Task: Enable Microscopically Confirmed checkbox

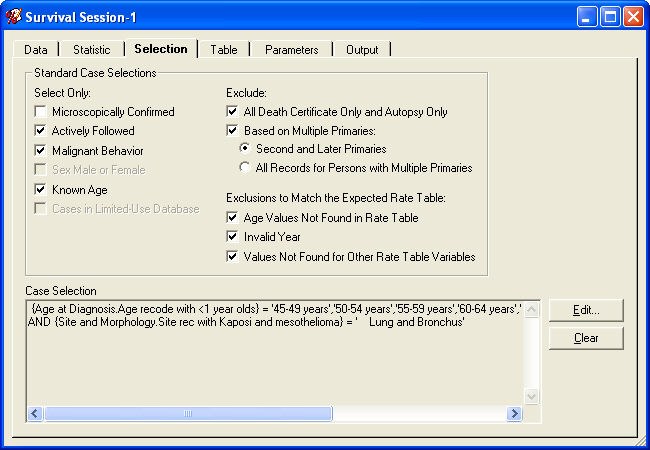Action: 41,112
